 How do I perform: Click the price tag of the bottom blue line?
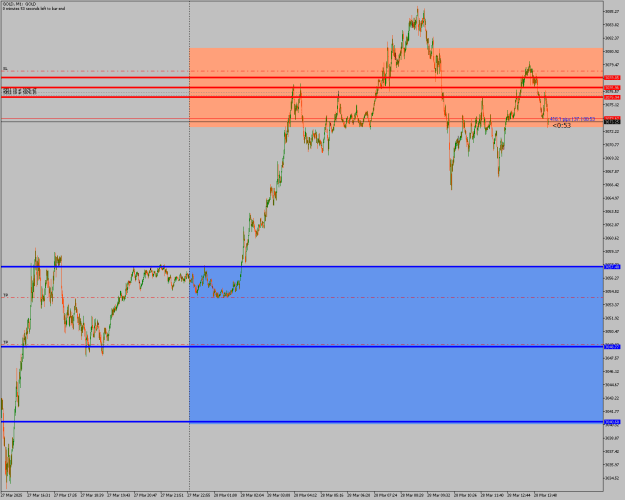tap(612, 422)
